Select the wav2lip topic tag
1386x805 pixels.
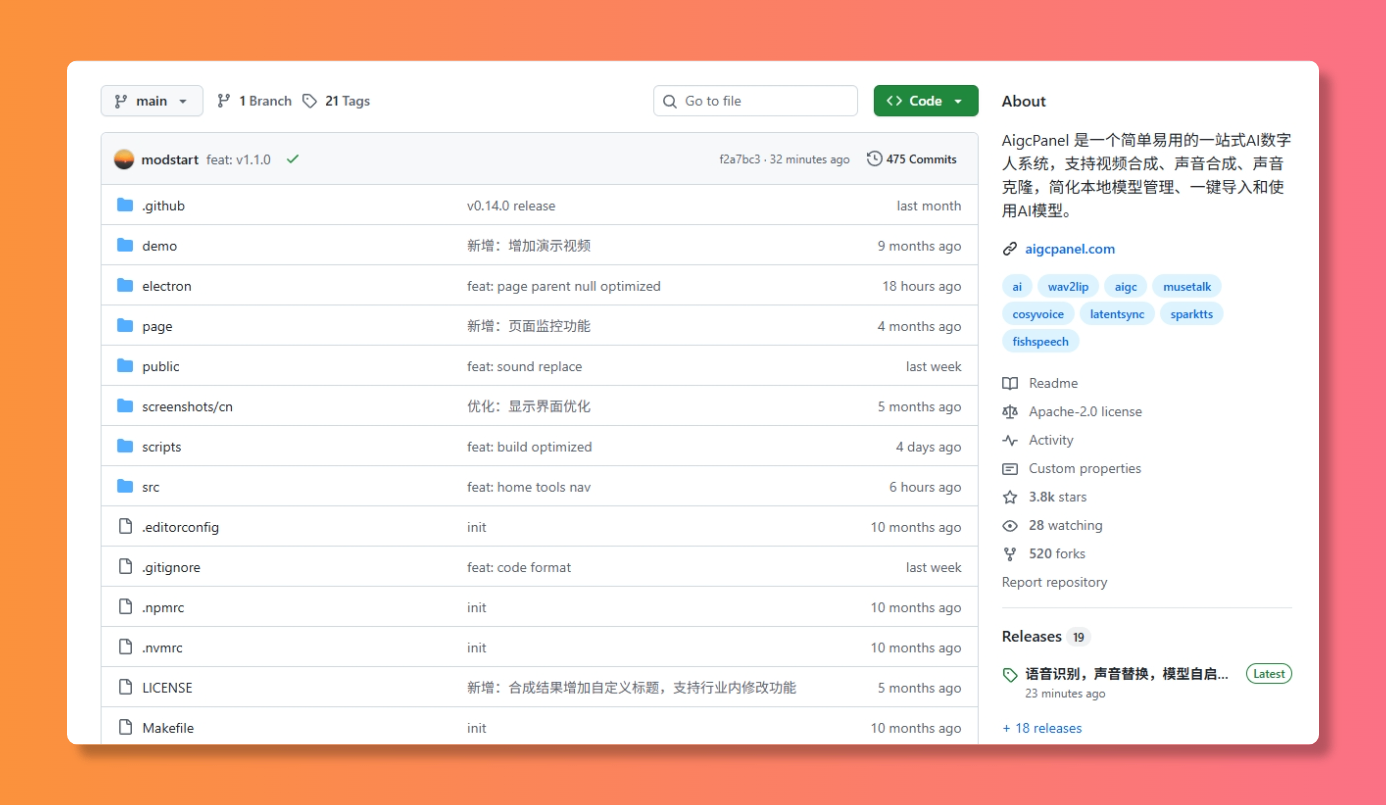tap(1068, 287)
